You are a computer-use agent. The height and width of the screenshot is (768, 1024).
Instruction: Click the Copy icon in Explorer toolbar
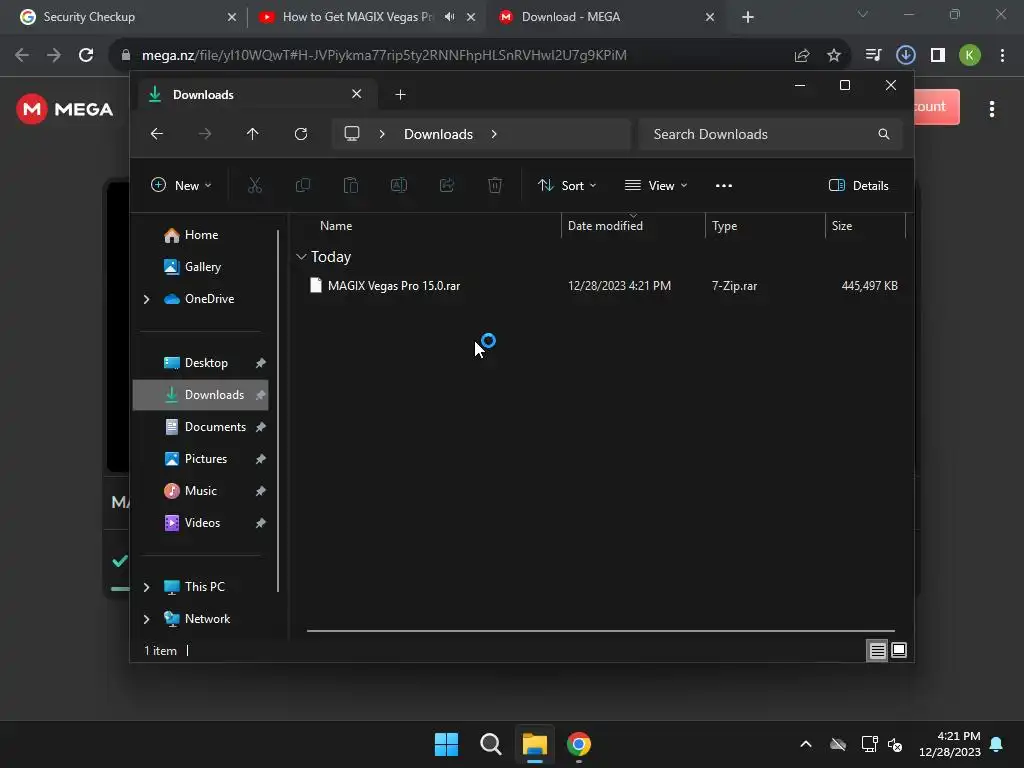pyautogui.click(x=302, y=185)
